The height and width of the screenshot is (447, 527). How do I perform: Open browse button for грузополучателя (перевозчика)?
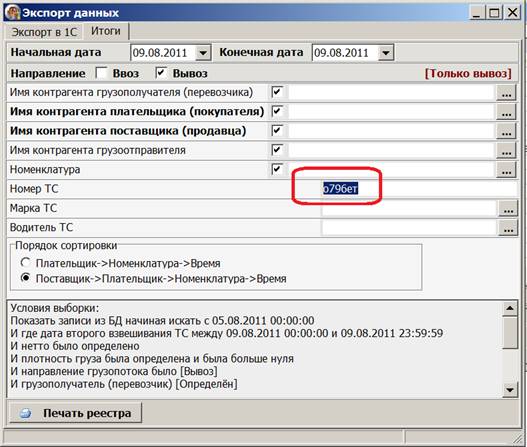pos(506,92)
